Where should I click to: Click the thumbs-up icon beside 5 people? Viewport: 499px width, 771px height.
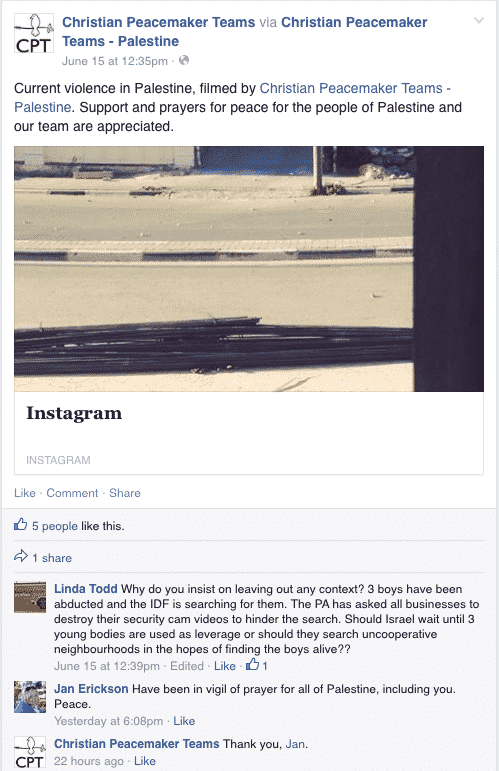coord(21,525)
